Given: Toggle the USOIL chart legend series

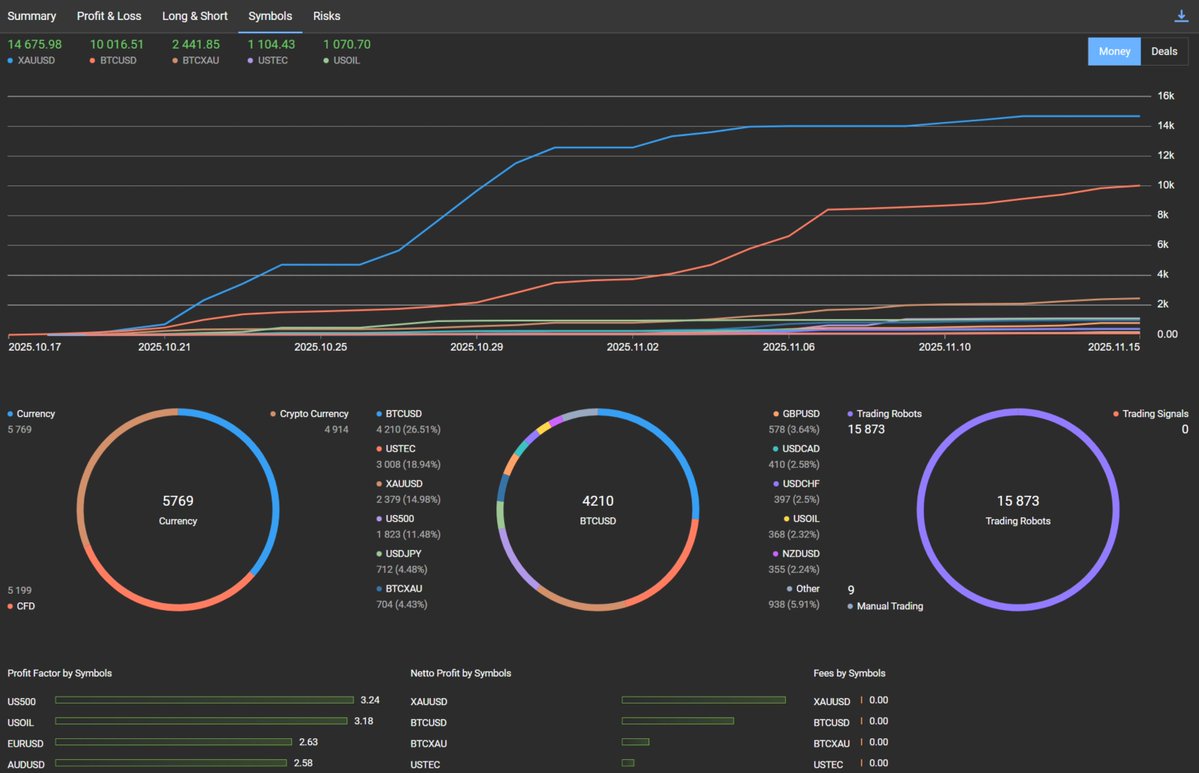Looking at the screenshot, I should tap(342, 60).
